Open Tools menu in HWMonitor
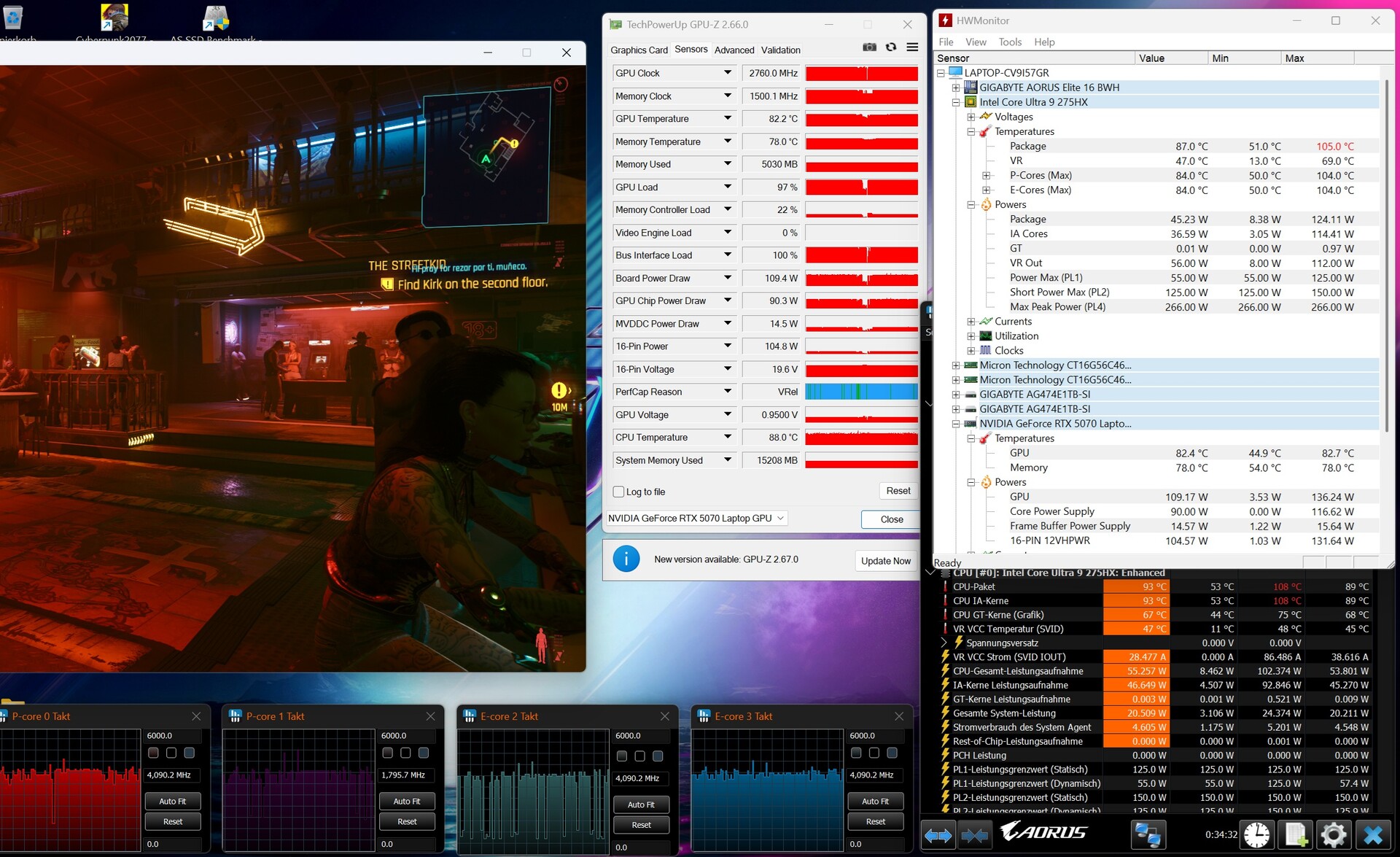 click(1009, 42)
